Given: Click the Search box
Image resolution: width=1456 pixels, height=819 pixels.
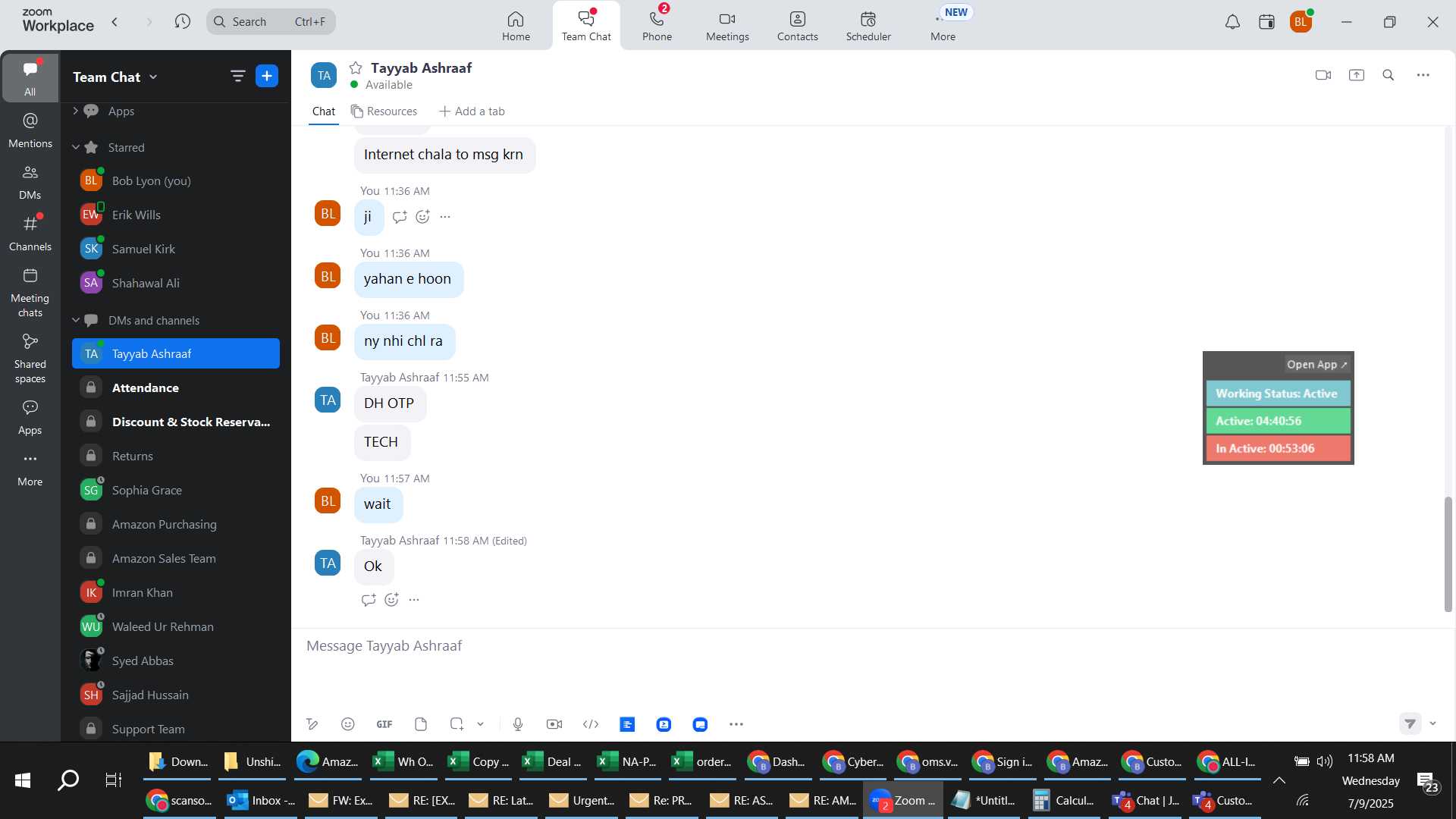Looking at the screenshot, I should pyautogui.click(x=271, y=21).
